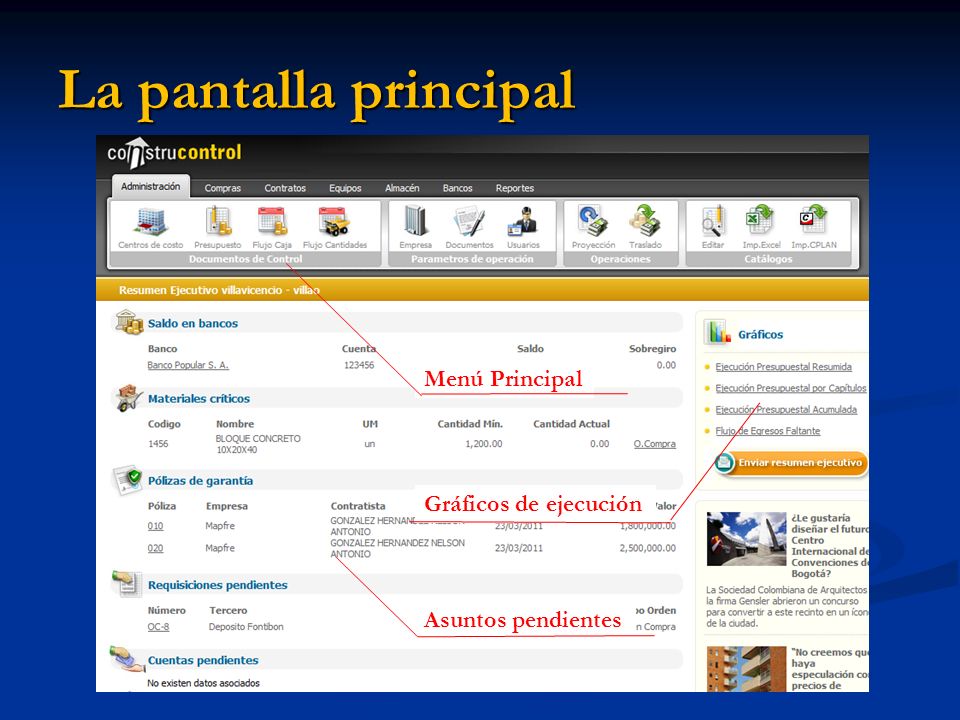
Task: Click the Materiales críticos heading
Action: coord(199,399)
